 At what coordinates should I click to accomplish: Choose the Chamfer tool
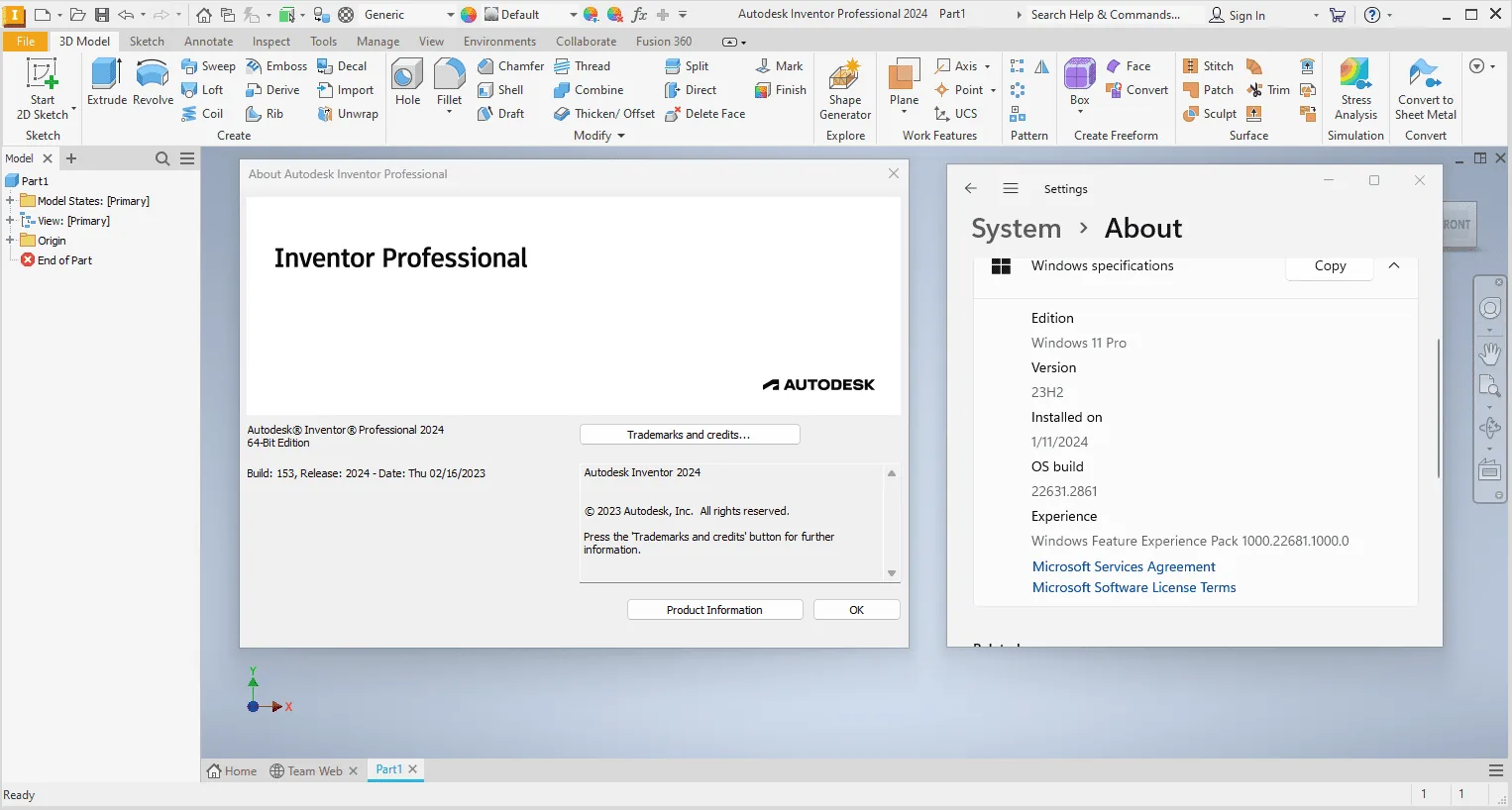(x=510, y=66)
